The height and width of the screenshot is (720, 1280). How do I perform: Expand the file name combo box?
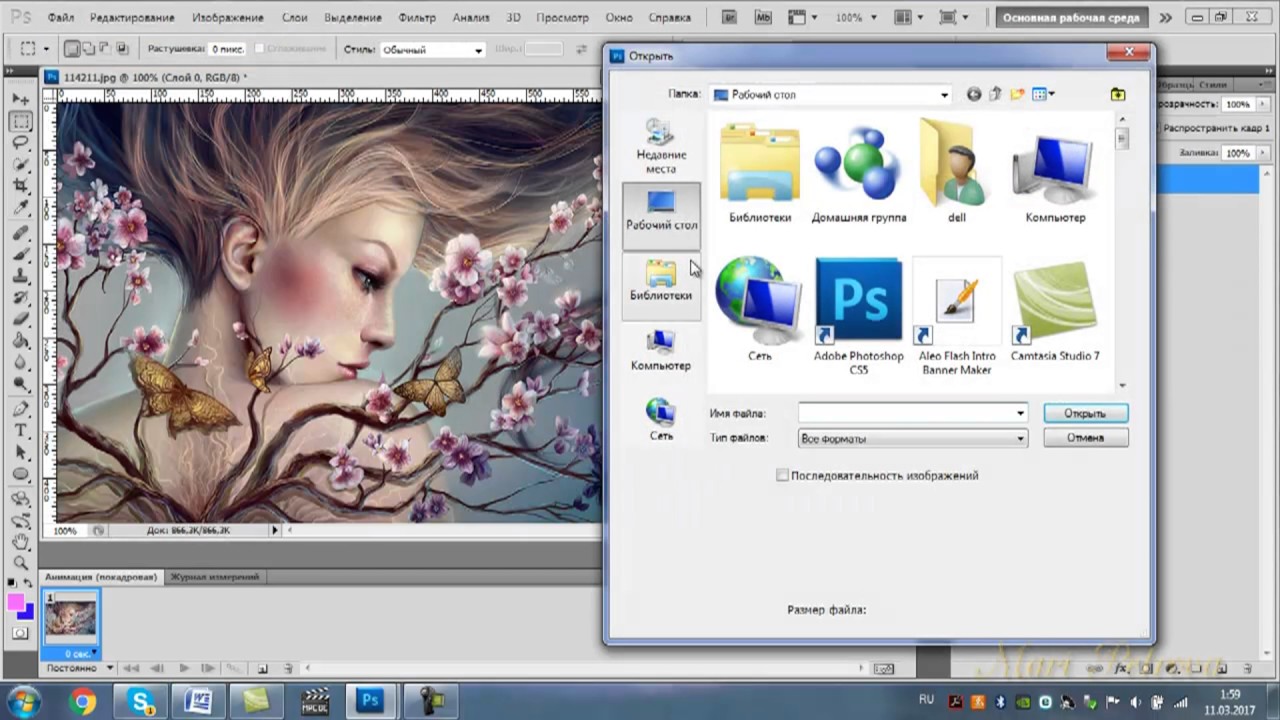pos(1020,413)
